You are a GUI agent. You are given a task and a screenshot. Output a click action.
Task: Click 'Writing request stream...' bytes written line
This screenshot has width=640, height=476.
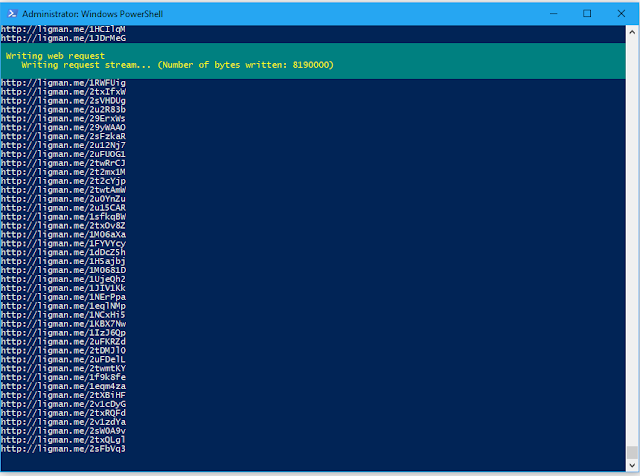click(x=178, y=65)
